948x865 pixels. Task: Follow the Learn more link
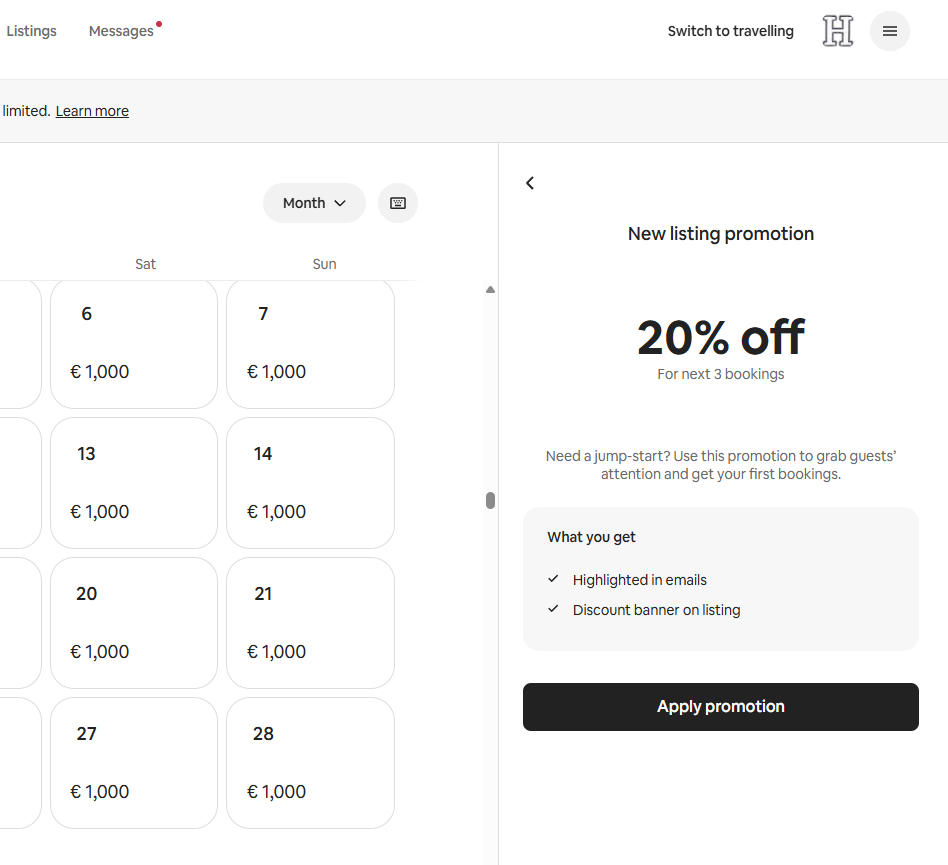tap(92, 111)
